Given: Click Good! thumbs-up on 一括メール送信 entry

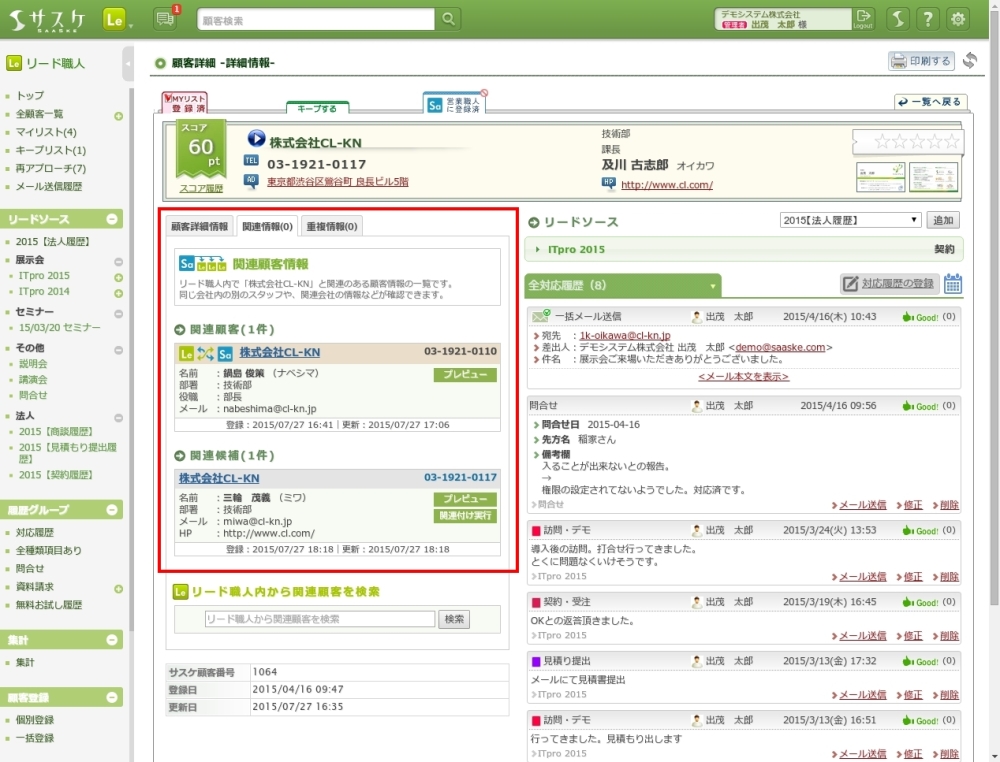Looking at the screenshot, I should [x=920, y=317].
